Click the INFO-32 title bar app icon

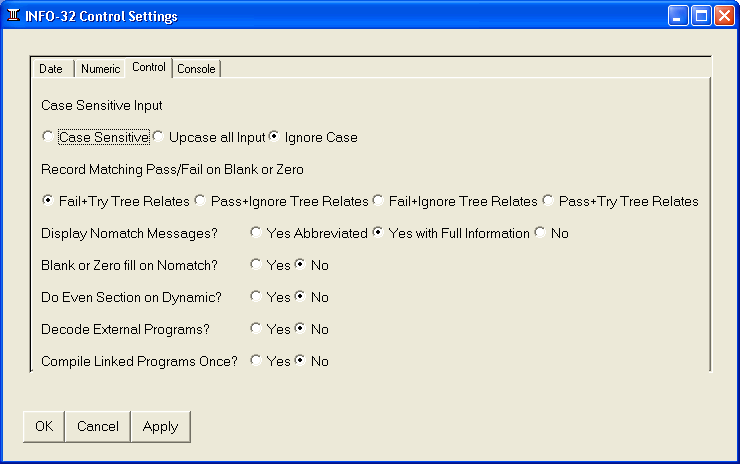pos(13,16)
